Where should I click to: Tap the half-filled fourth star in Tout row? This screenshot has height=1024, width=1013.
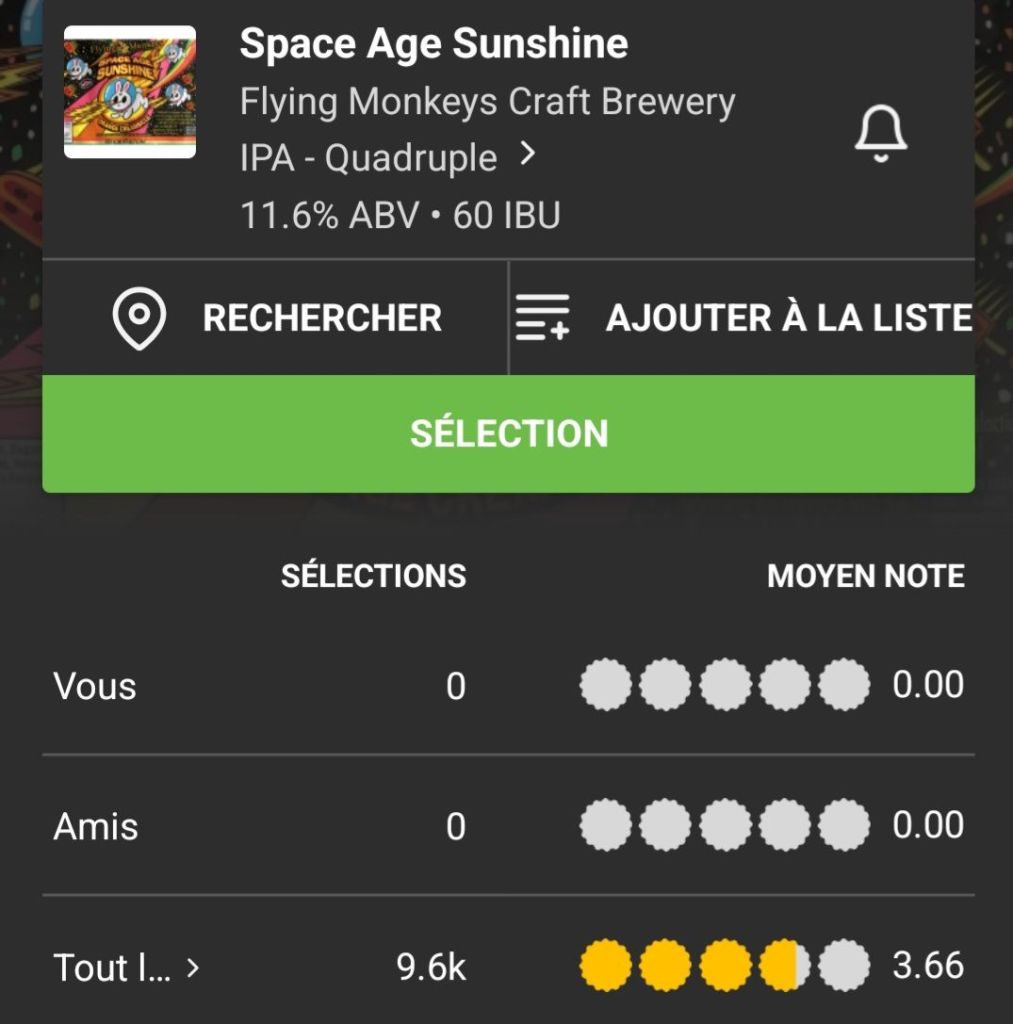tap(784, 966)
